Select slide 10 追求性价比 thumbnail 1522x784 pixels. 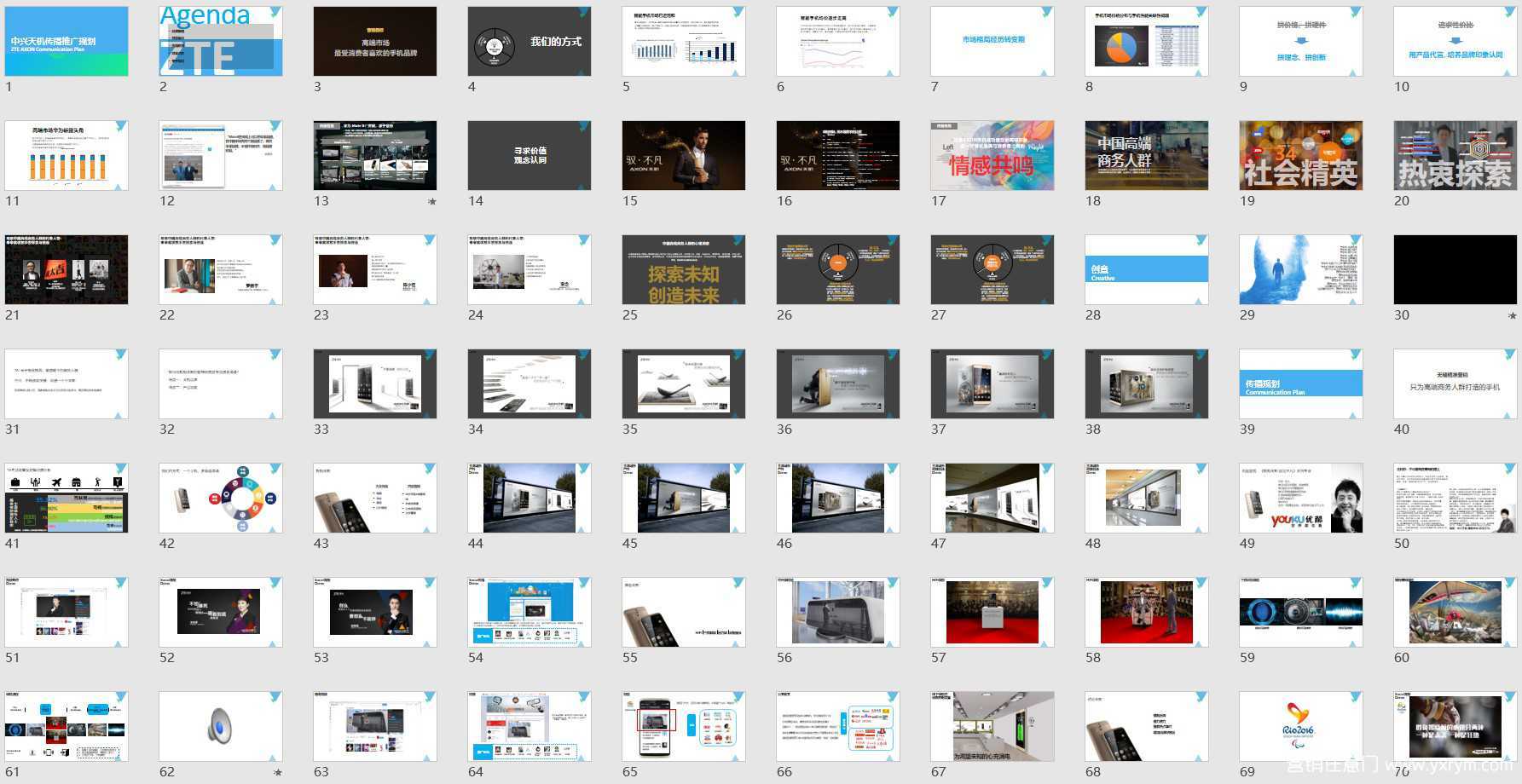tap(1455, 41)
